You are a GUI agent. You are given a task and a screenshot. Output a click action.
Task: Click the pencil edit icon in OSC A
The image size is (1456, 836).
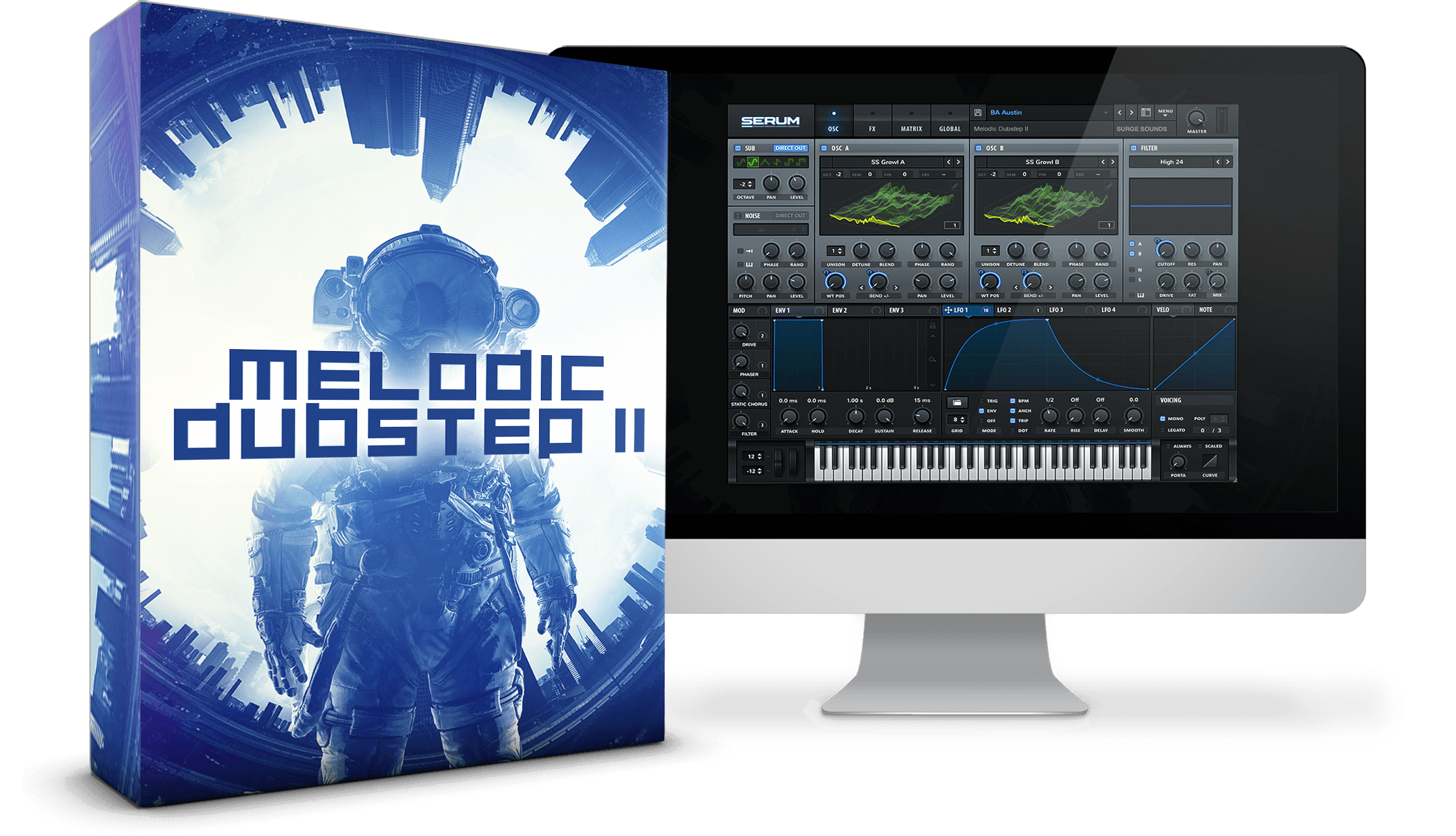pyautogui.click(x=956, y=185)
